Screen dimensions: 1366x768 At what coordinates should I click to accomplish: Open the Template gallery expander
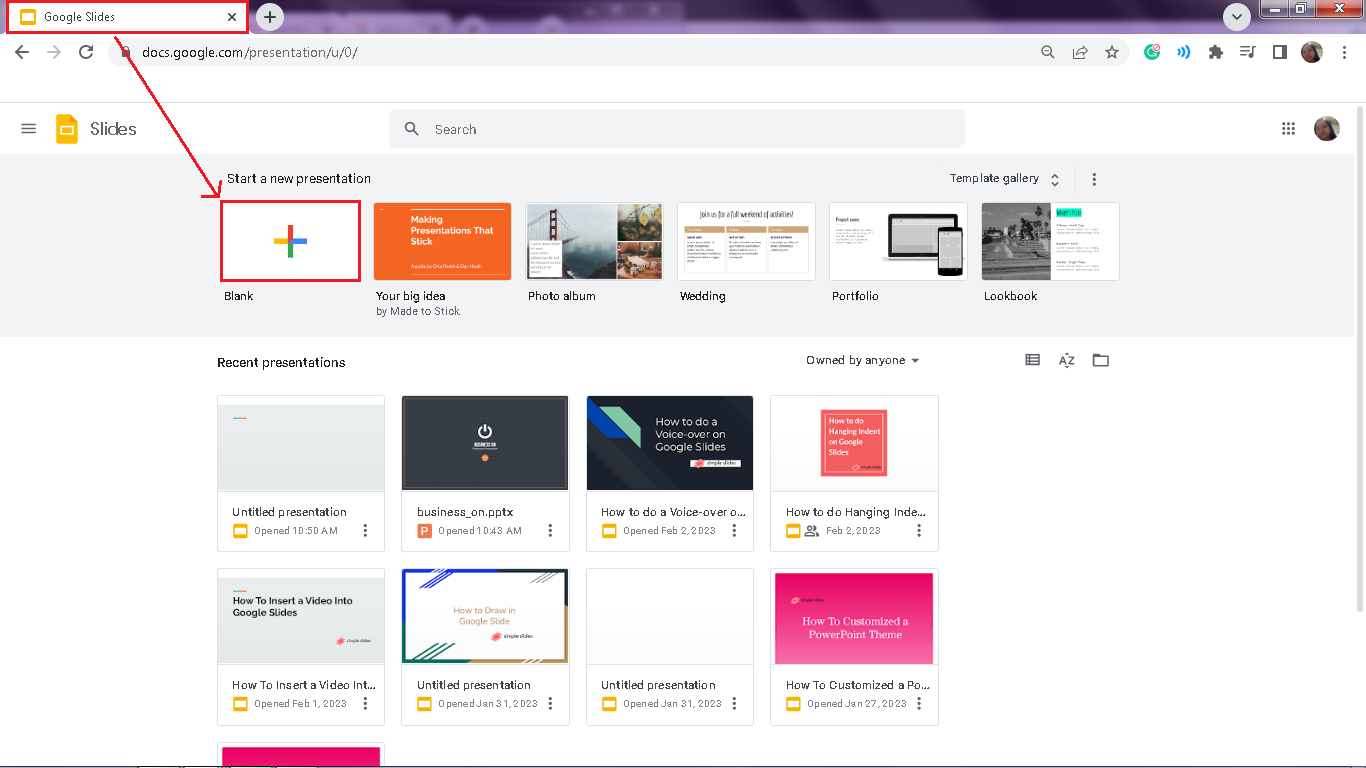coord(1053,178)
